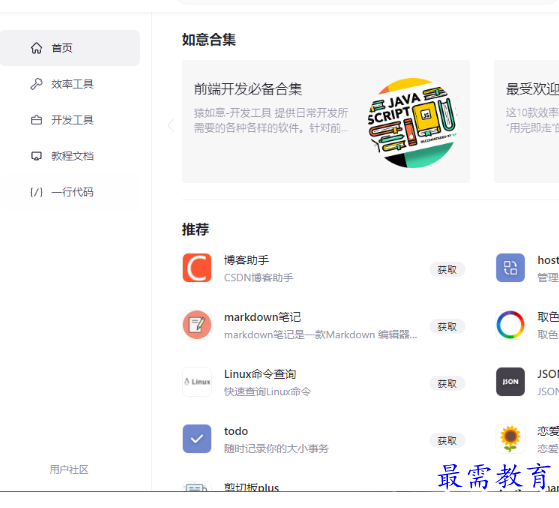Get the markdown笔记 plugin
Screen dimensions: 559x508
pyautogui.click(x=447, y=327)
